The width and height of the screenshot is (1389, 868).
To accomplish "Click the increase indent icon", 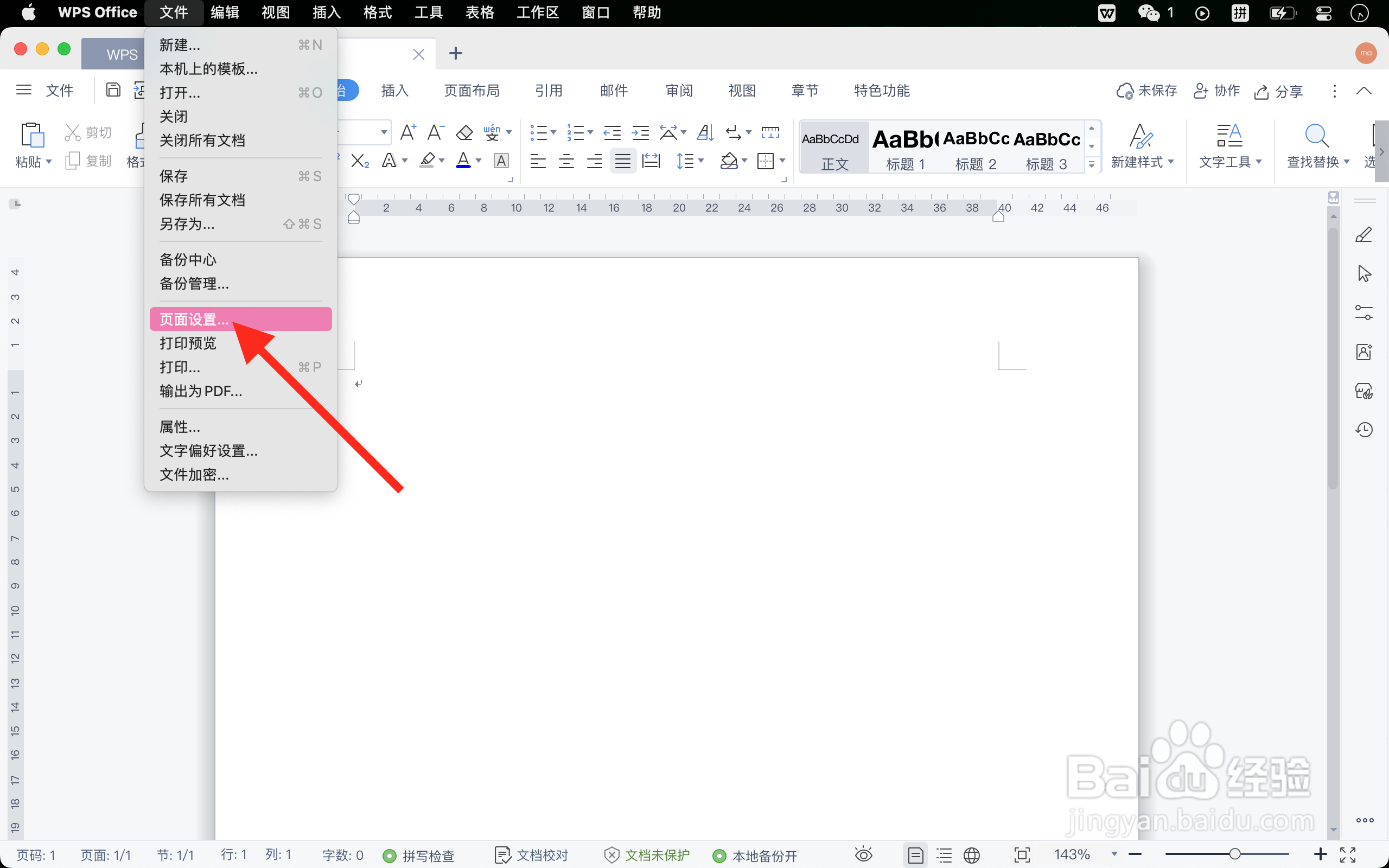I will [x=640, y=132].
